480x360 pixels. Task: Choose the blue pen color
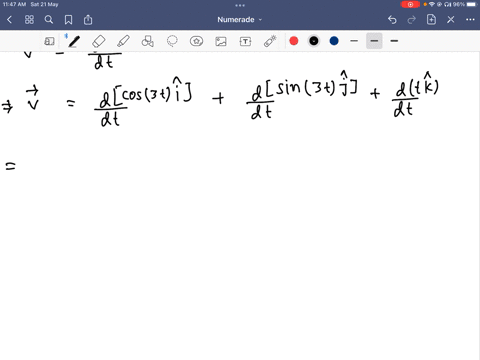(x=334, y=41)
